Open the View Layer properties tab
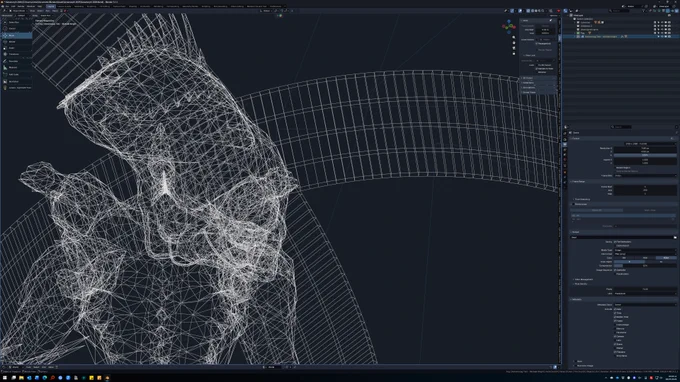Screen dimensions: 680x382 click(x=565, y=150)
